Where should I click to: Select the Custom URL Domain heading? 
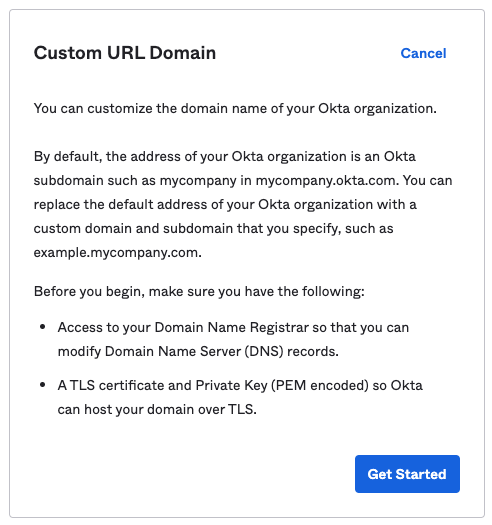click(x=125, y=53)
